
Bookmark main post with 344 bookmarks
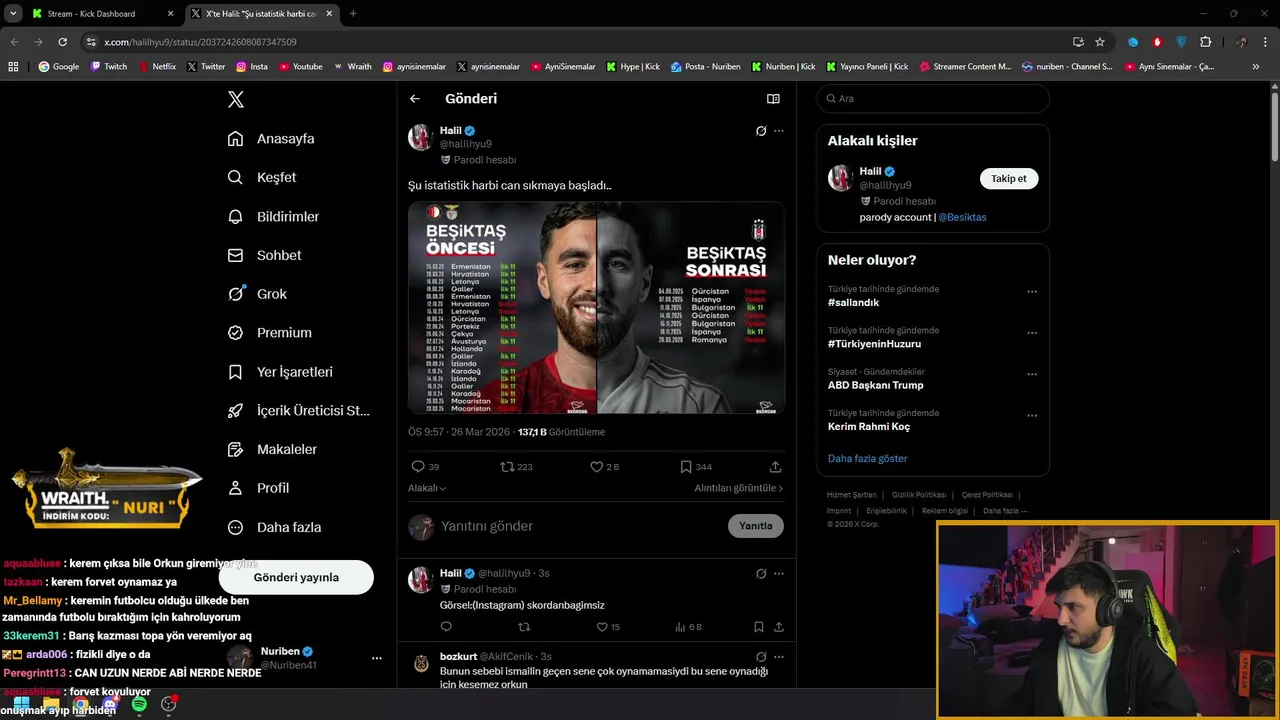(686, 467)
